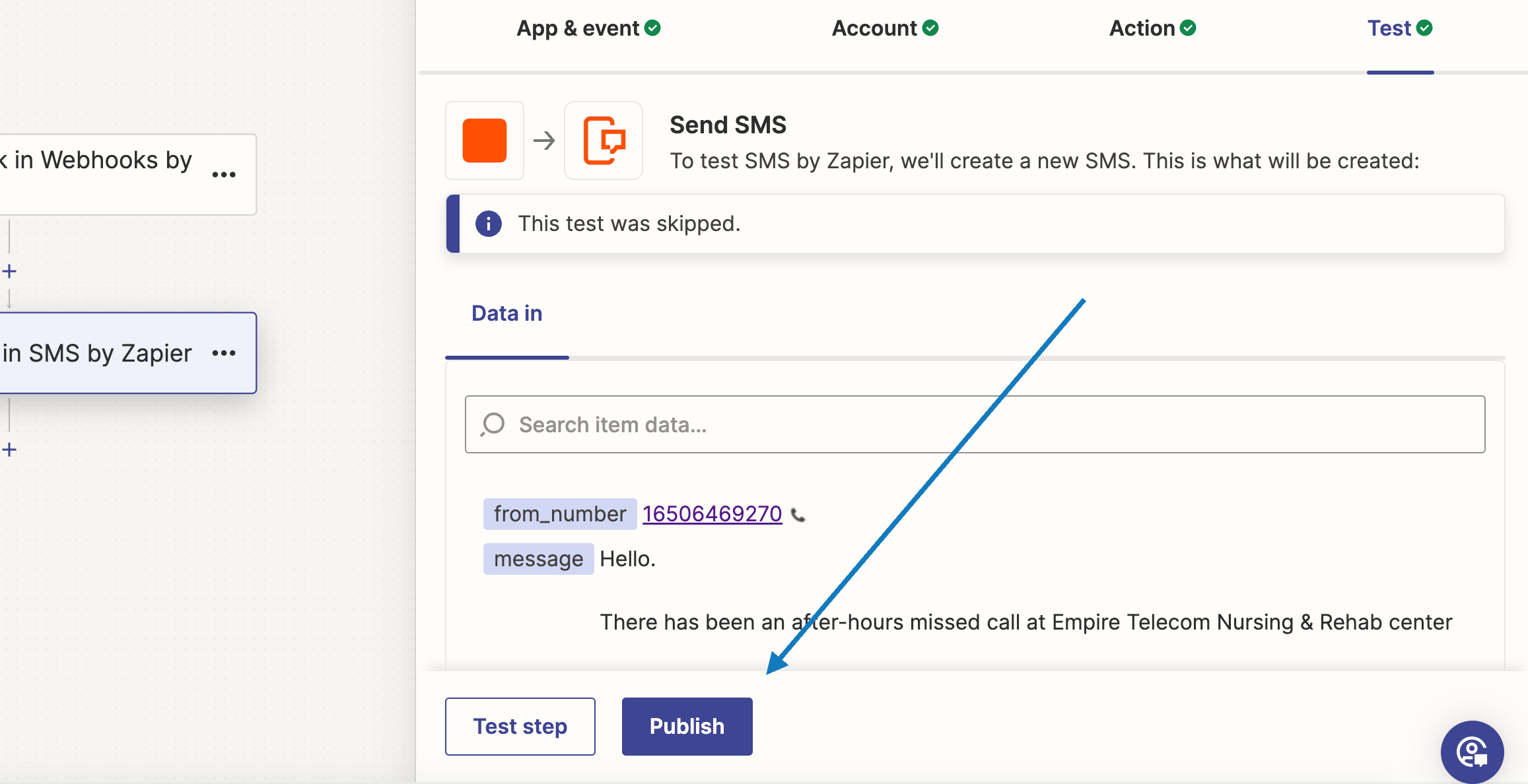Viewport: 1528px width, 784px height.
Task: Click the 'This test was skipped.' notice
Action: [x=975, y=224]
